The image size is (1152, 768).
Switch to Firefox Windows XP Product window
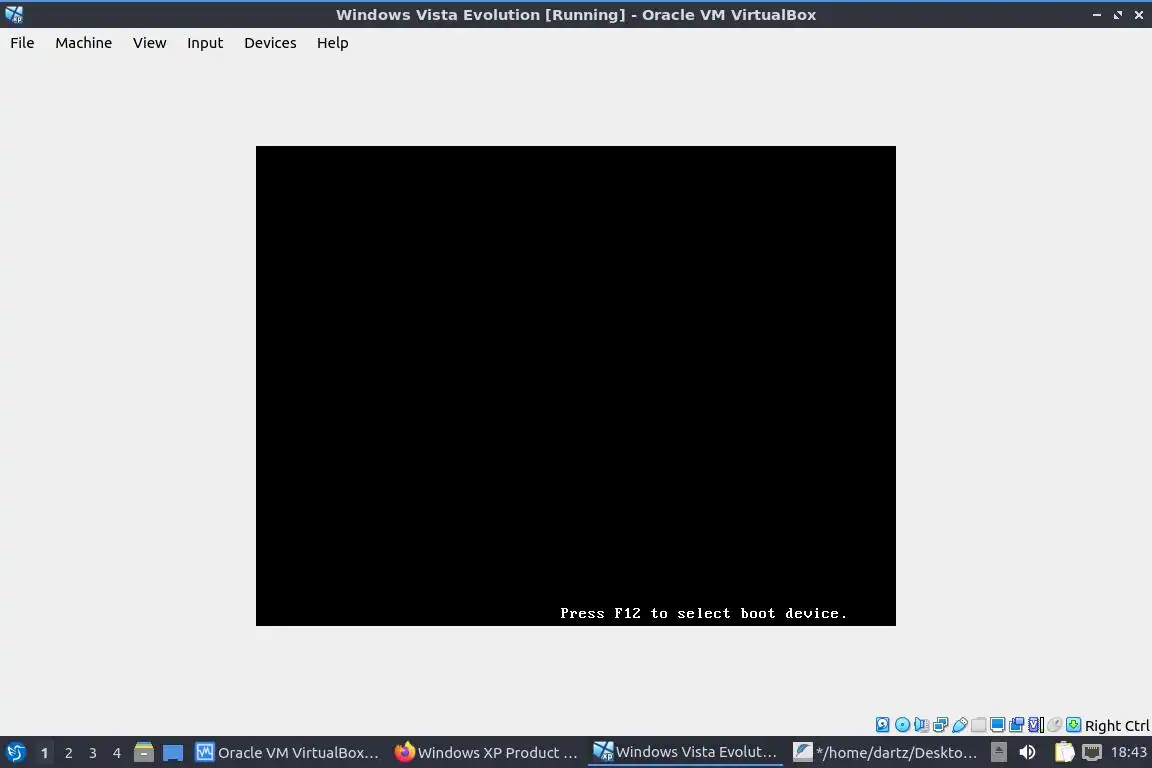click(x=486, y=753)
